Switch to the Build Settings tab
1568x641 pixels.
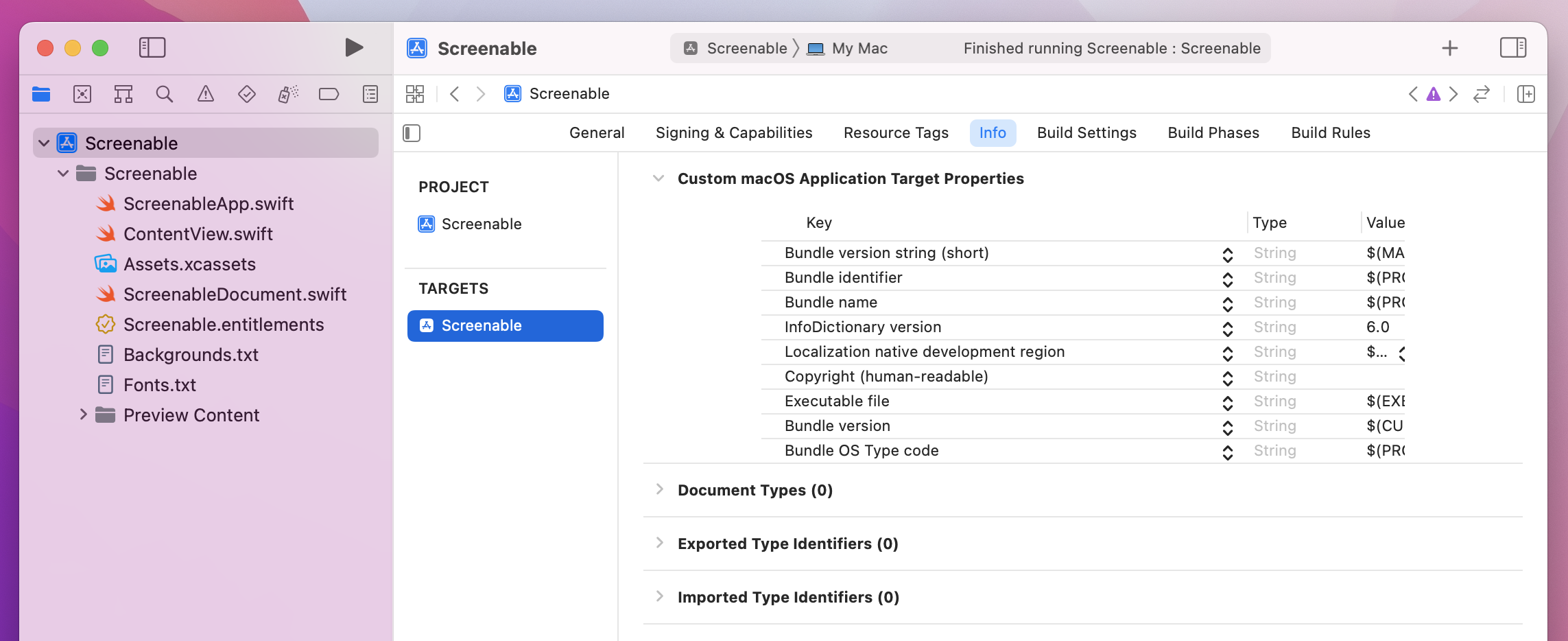click(1086, 133)
